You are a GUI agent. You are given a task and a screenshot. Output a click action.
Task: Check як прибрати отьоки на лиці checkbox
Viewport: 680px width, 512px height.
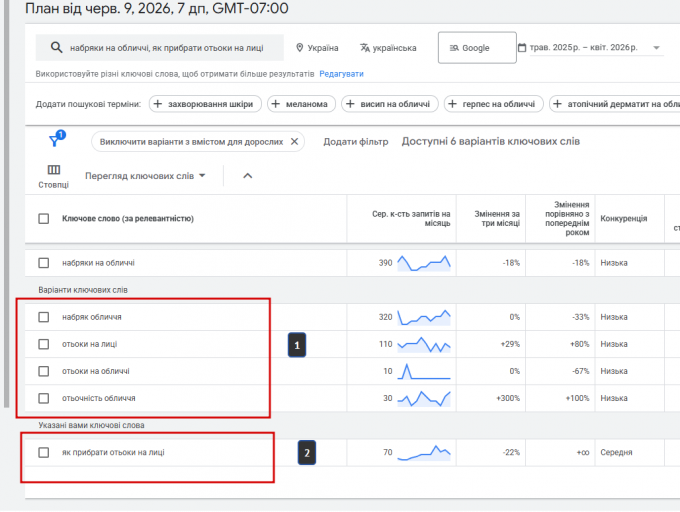[x=44, y=452]
